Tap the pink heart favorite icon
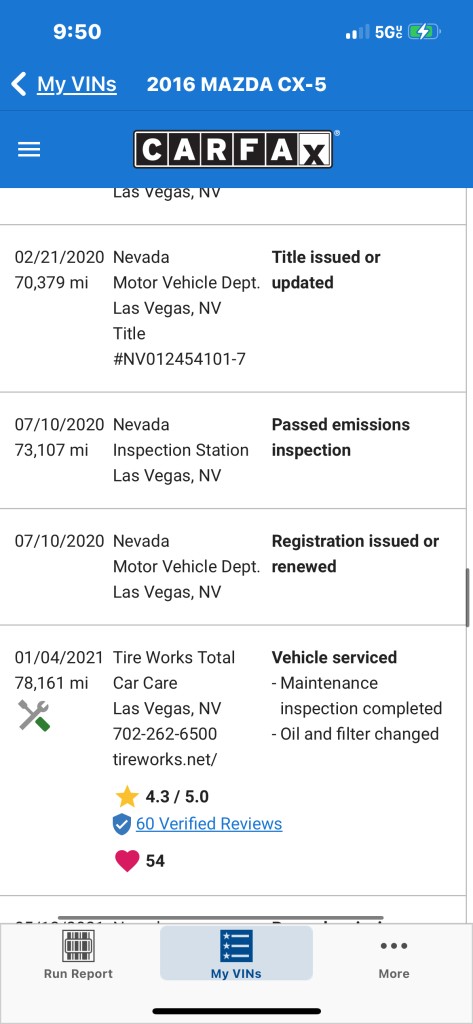Image resolution: width=473 pixels, height=1024 pixels. coord(127,861)
